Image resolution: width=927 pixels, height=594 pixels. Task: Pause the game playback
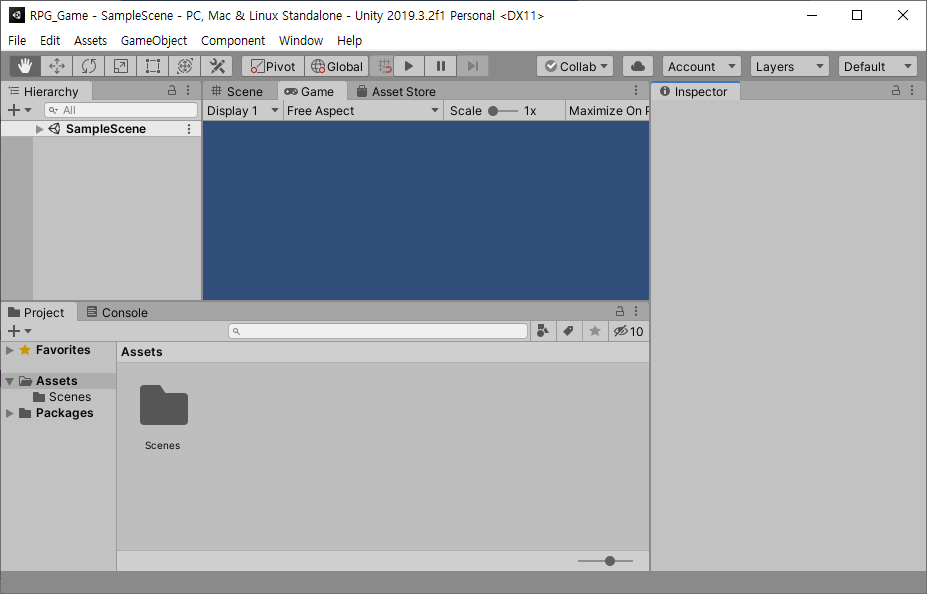(x=441, y=66)
